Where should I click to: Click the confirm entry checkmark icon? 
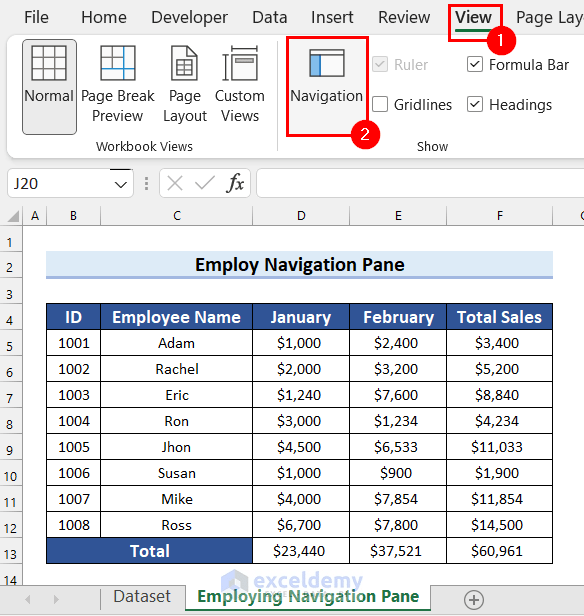205,183
